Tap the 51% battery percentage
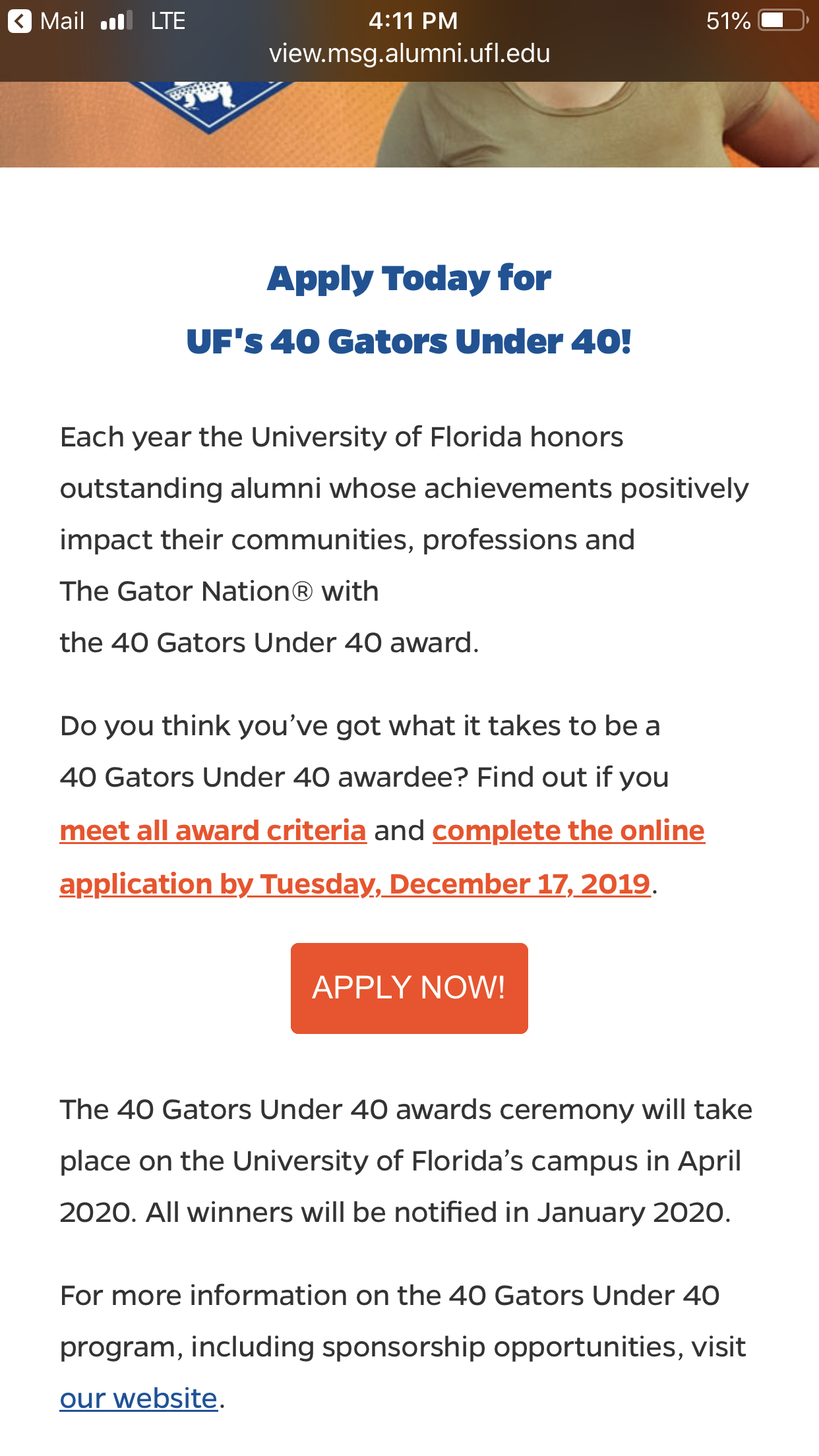 728,21
